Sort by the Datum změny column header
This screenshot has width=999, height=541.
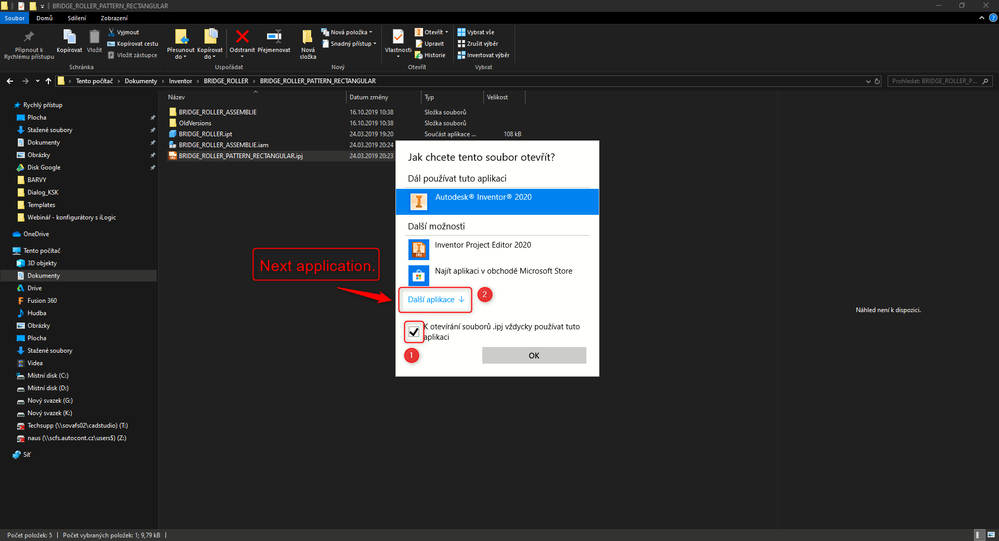click(x=384, y=97)
